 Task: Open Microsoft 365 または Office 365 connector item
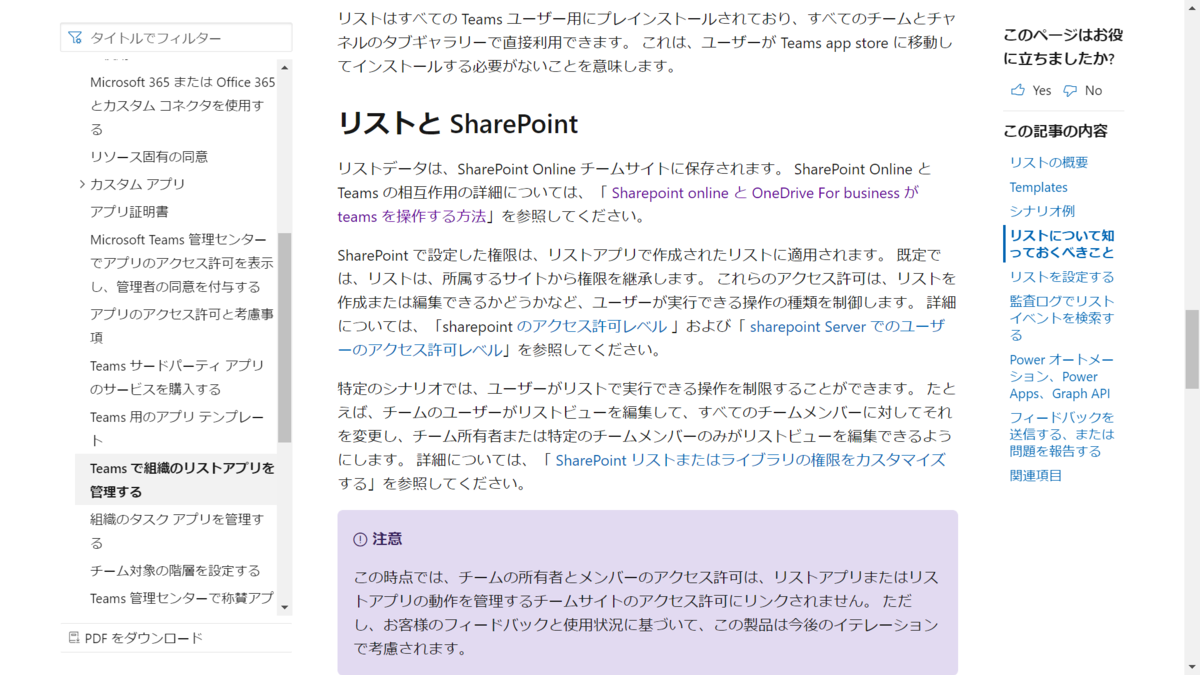(x=183, y=106)
